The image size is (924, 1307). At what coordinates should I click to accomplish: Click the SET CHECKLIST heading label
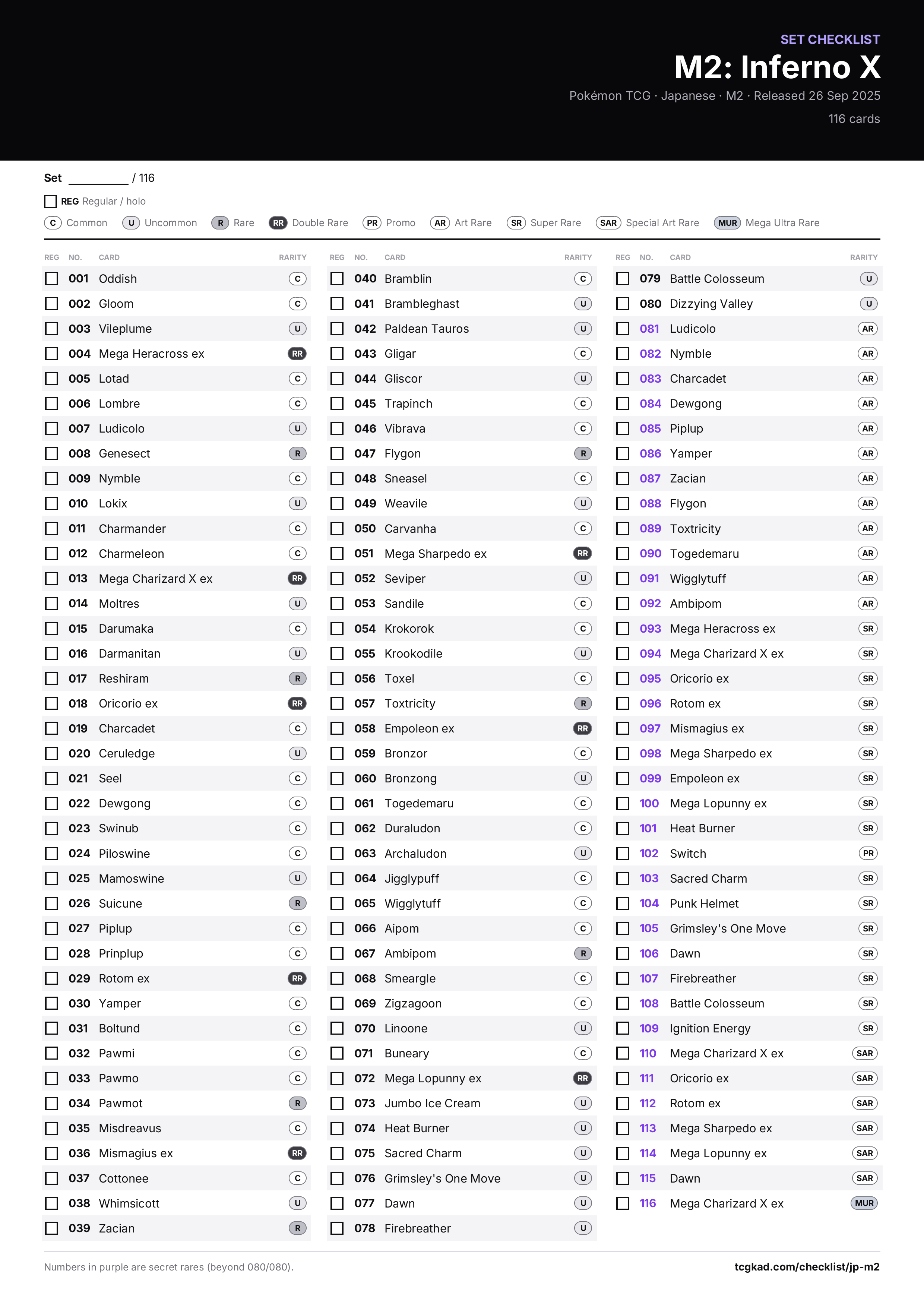click(x=830, y=39)
